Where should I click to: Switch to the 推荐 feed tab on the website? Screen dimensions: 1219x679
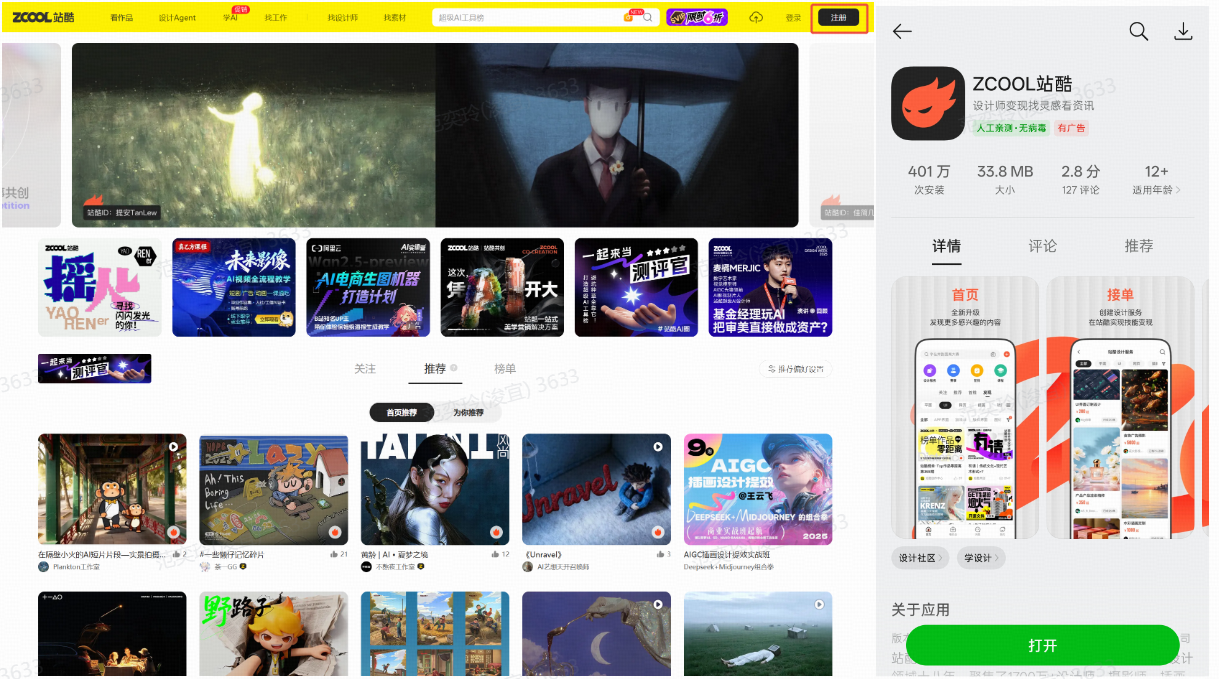pyautogui.click(x=435, y=369)
